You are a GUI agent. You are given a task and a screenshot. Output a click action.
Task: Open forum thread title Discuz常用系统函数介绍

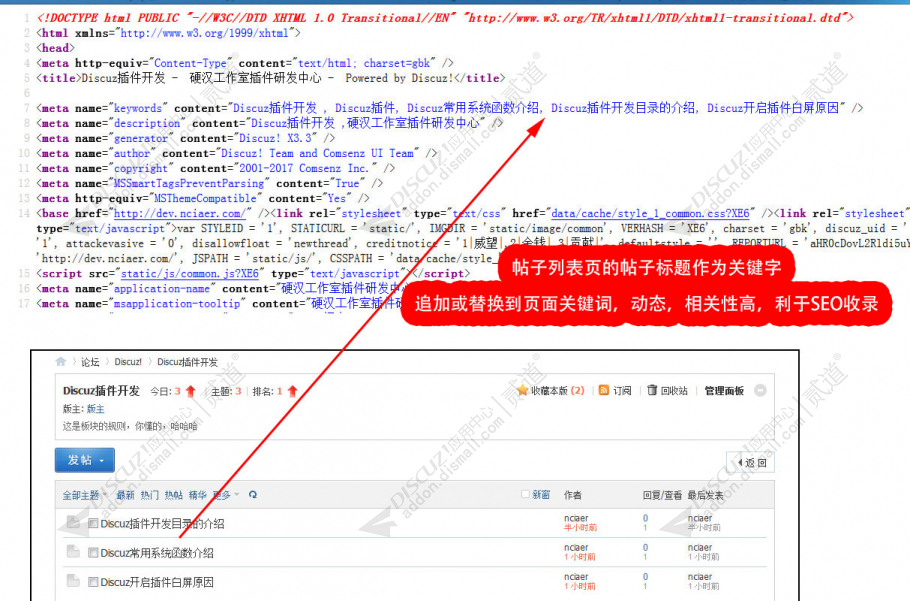pos(157,553)
